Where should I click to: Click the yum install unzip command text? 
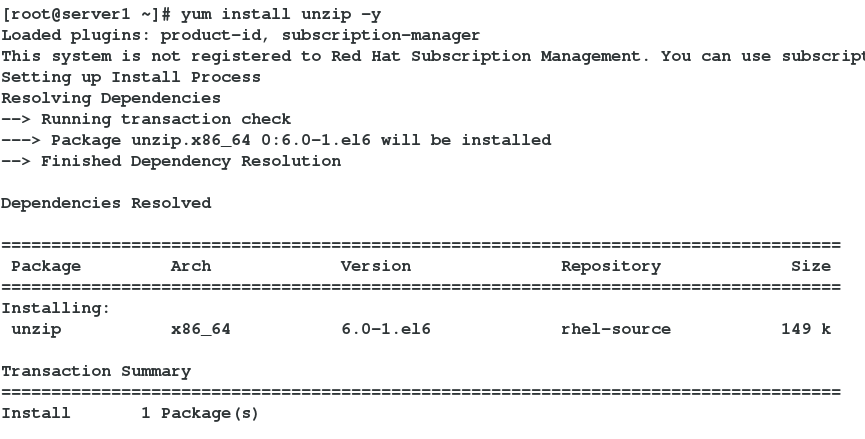tap(281, 14)
